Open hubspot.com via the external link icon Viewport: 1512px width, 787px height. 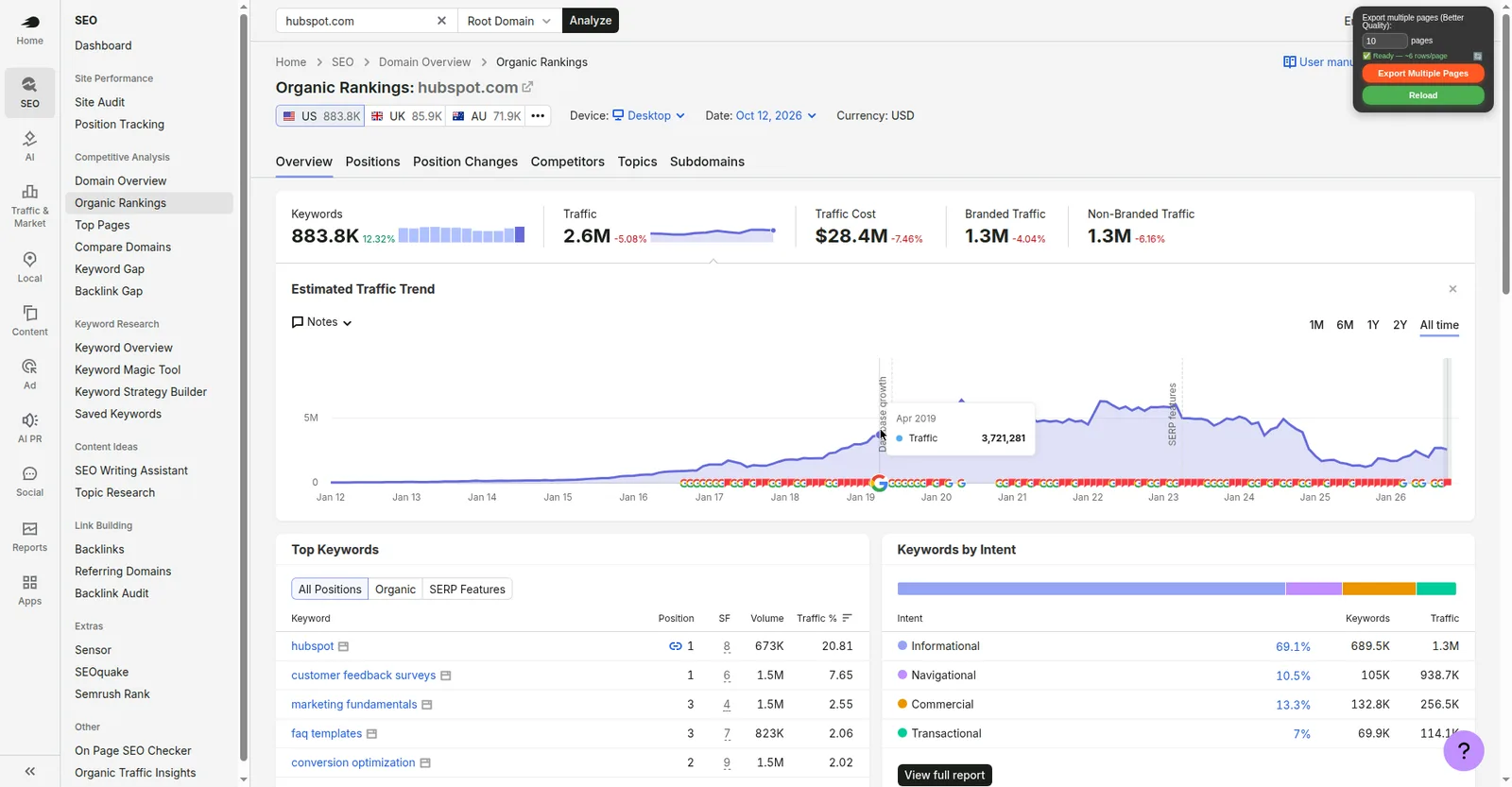[x=527, y=87]
